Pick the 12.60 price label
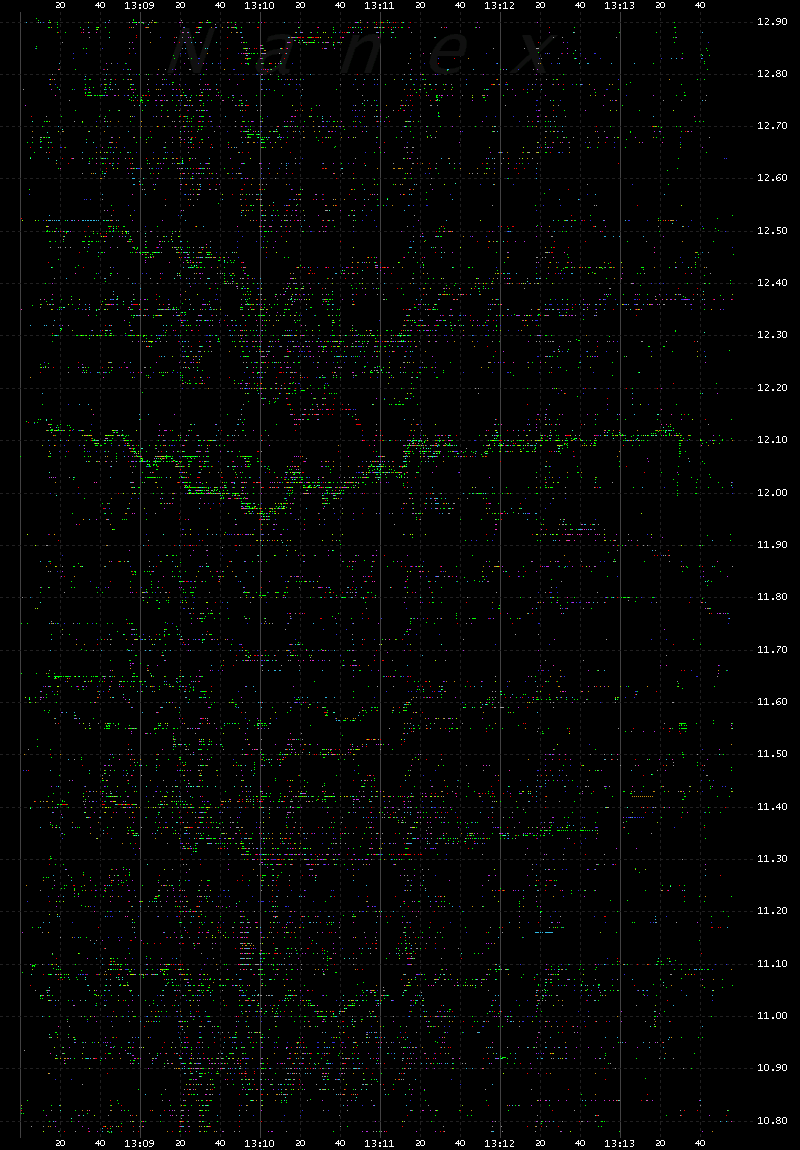800x1150 pixels. (x=771, y=178)
